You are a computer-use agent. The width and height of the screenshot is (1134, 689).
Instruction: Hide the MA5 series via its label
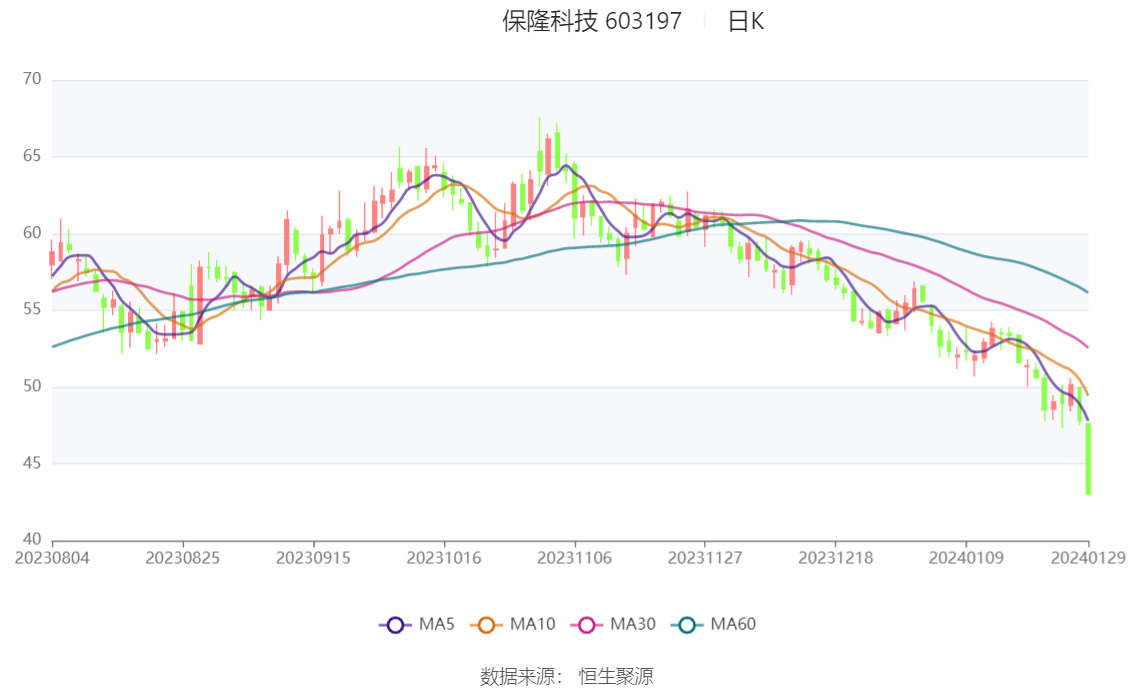click(436, 625)
